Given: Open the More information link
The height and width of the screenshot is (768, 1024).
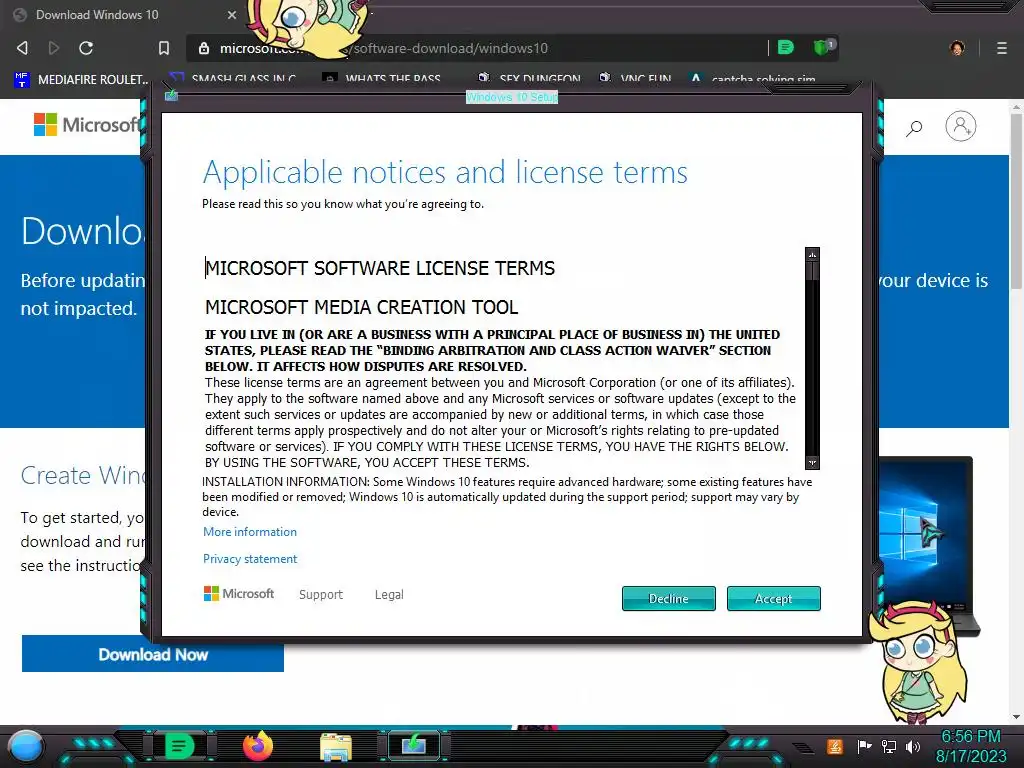Looking at the screenshot, I should click(x=249, y=532).
